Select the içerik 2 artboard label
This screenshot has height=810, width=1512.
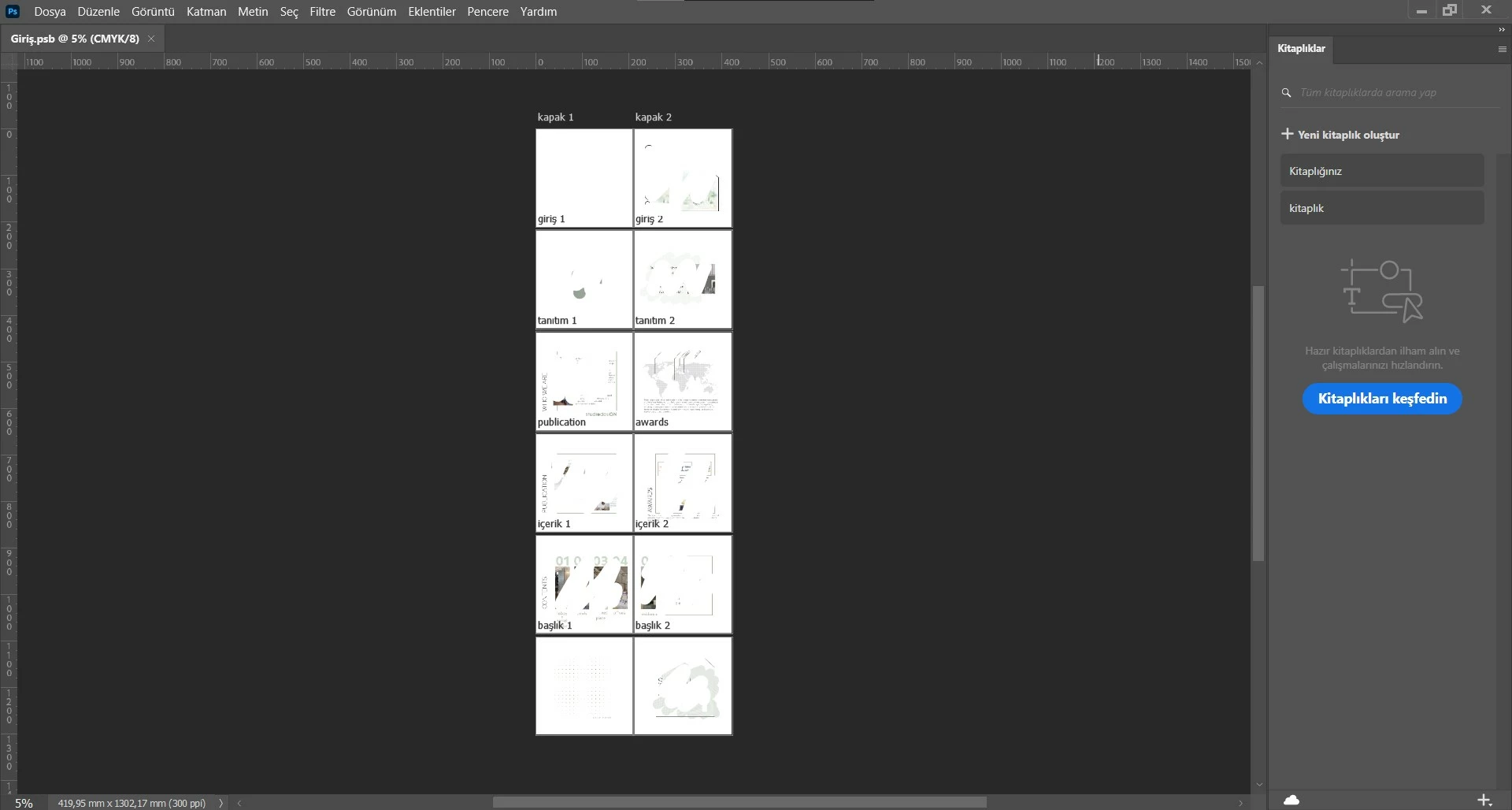(652, 524)
